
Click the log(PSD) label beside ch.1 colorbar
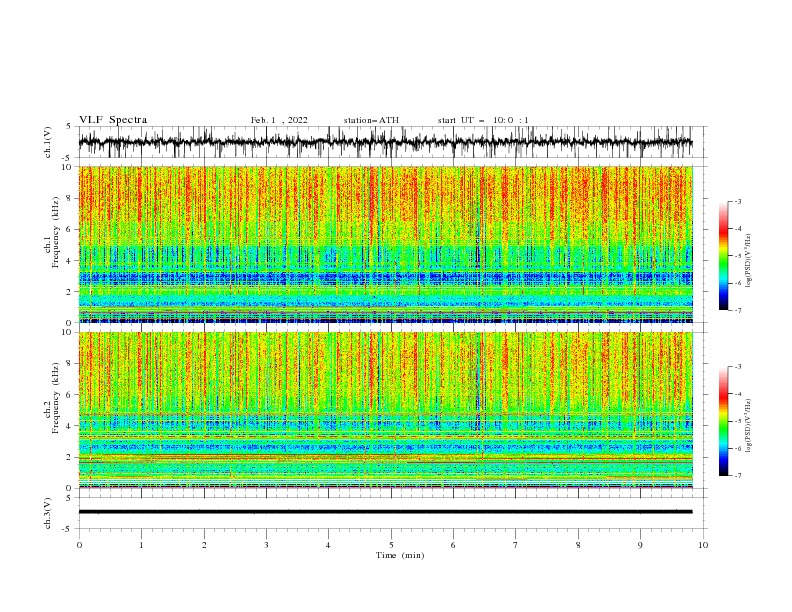tap(748, 261)
